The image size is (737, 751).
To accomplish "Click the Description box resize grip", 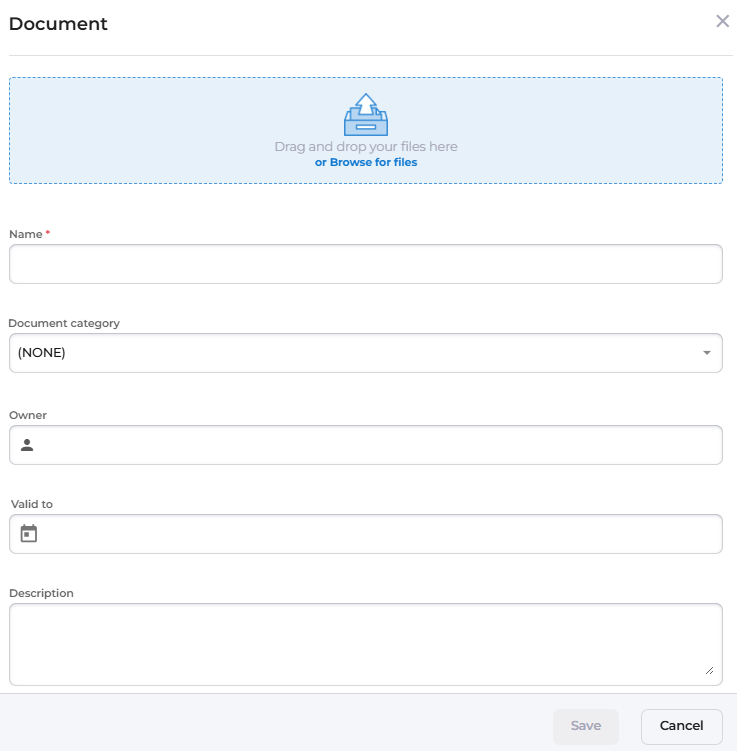I will (710, 671).
